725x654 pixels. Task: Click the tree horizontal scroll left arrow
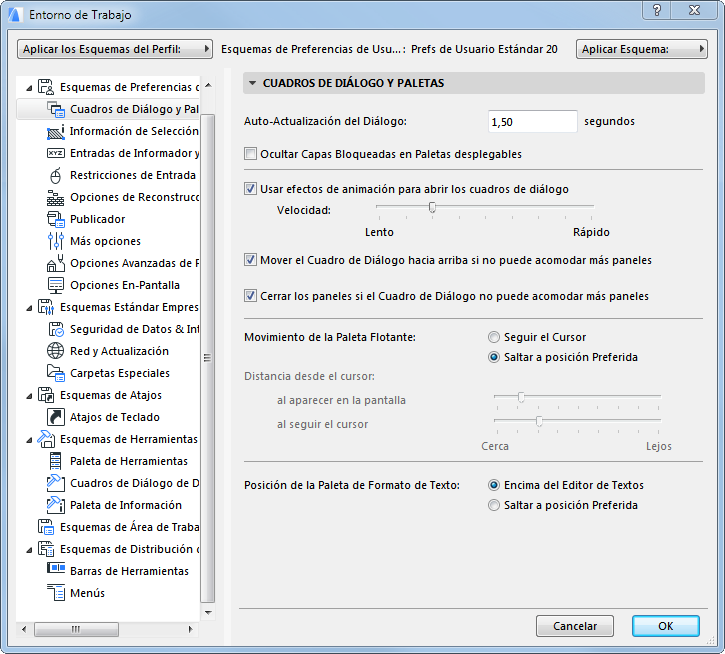(x=25, y=629)
